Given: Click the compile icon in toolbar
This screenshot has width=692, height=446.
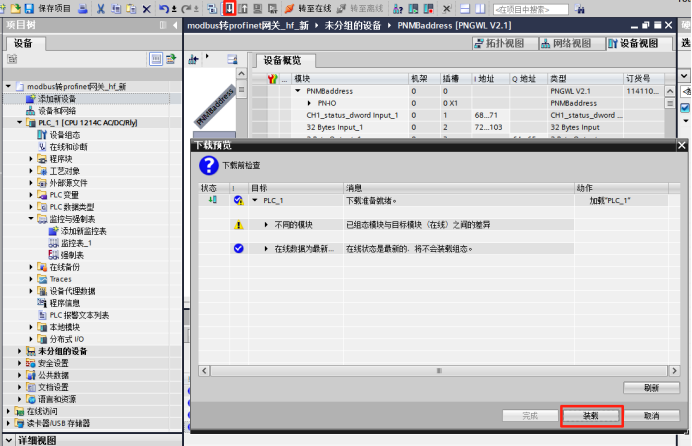Looking at the screenshot, I should [212, 8].
